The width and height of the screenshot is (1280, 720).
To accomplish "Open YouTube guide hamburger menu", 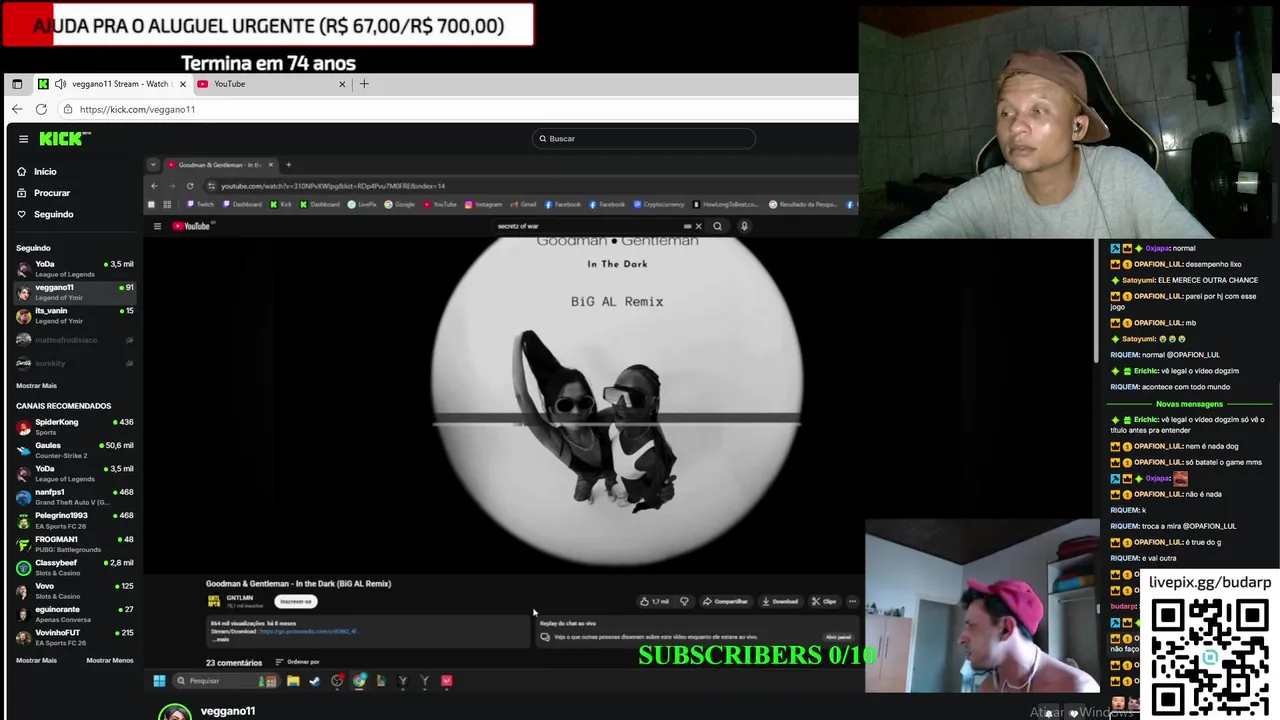I will point(157,226).
